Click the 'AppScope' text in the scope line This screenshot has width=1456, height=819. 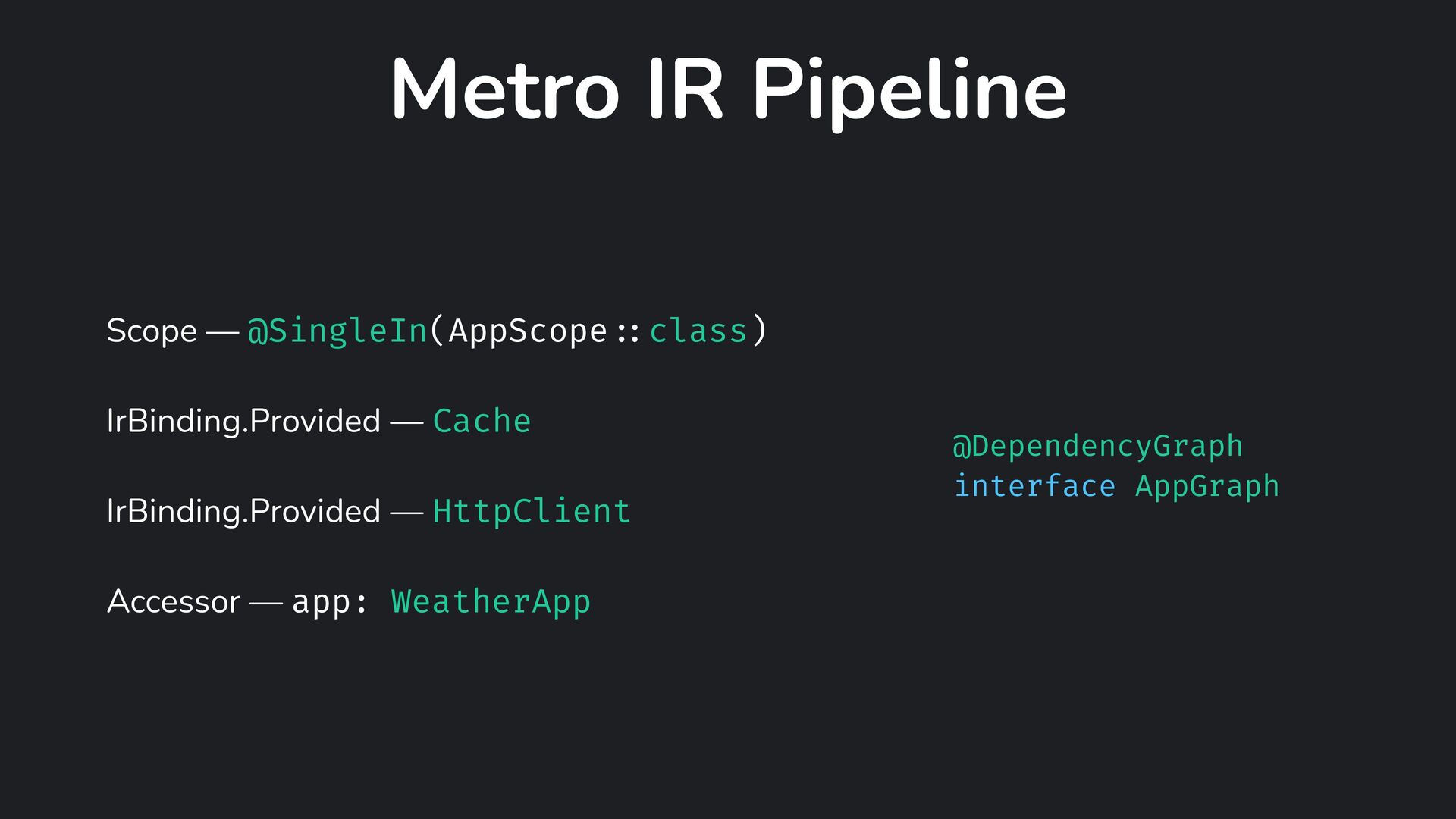click(x=528, y=331)
